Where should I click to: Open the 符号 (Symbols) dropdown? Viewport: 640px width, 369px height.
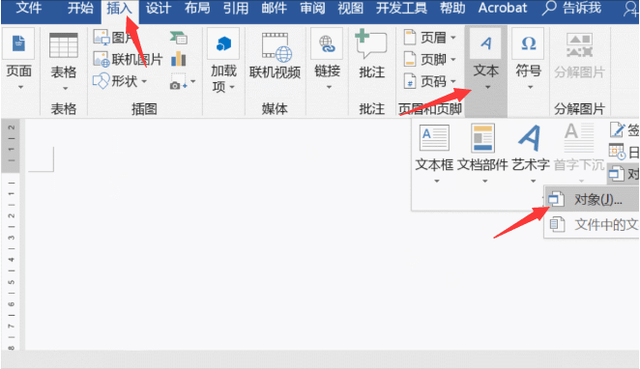point(528,60)
